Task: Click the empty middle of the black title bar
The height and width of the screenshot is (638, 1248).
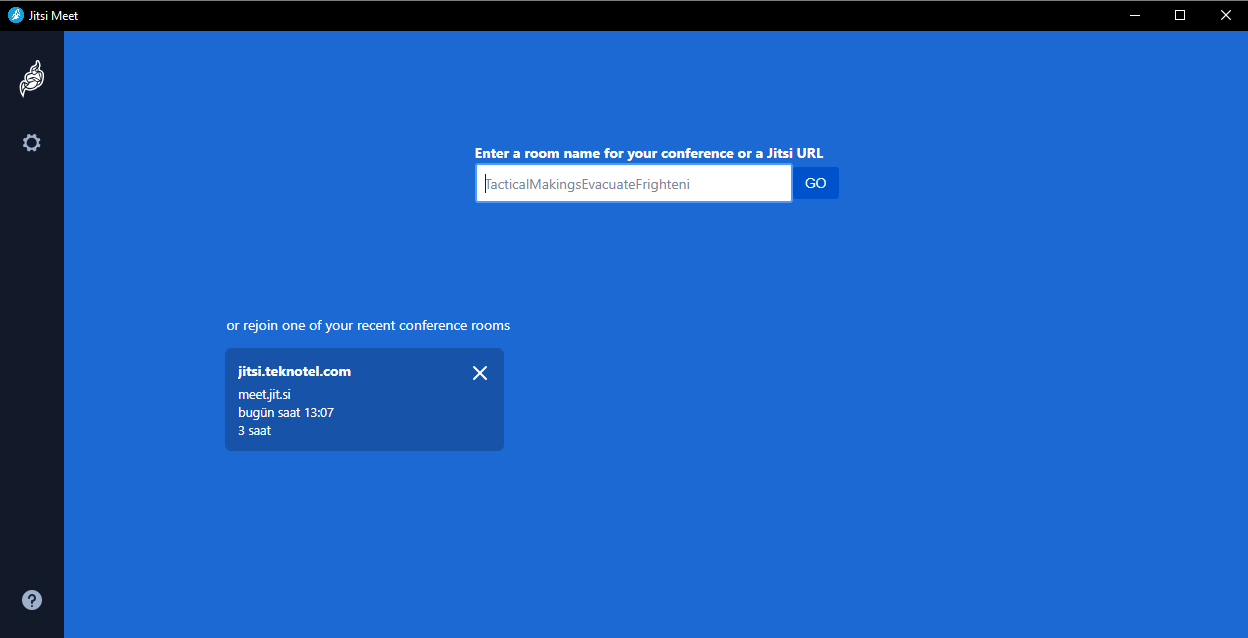Action: [x=600, y=15]
